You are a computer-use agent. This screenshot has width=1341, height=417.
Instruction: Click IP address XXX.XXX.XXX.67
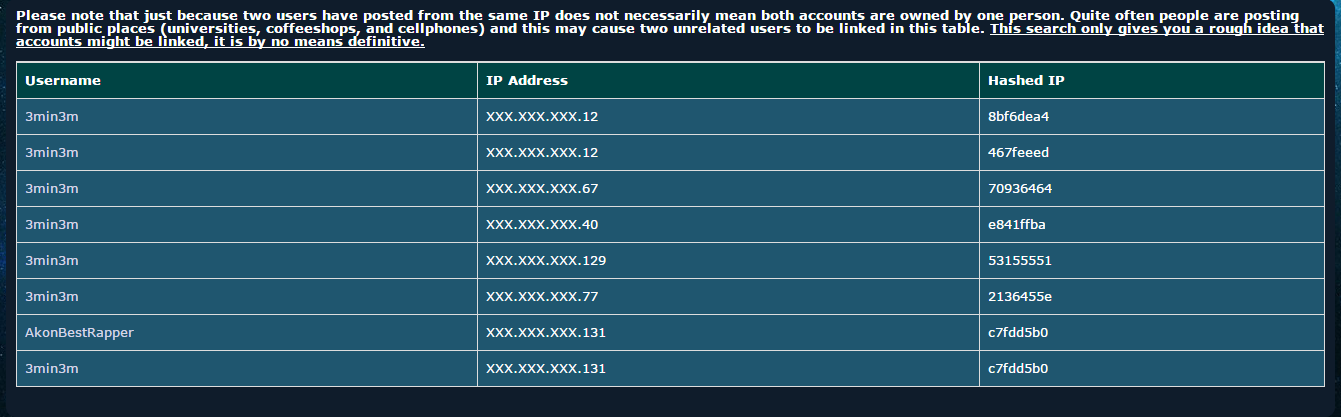click(542, 188)
